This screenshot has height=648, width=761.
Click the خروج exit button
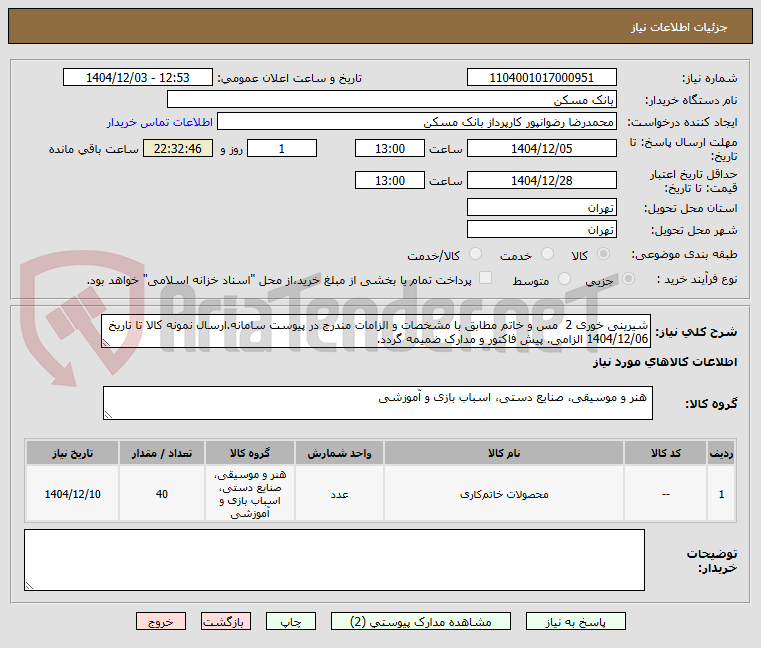[x=161, y=621]
